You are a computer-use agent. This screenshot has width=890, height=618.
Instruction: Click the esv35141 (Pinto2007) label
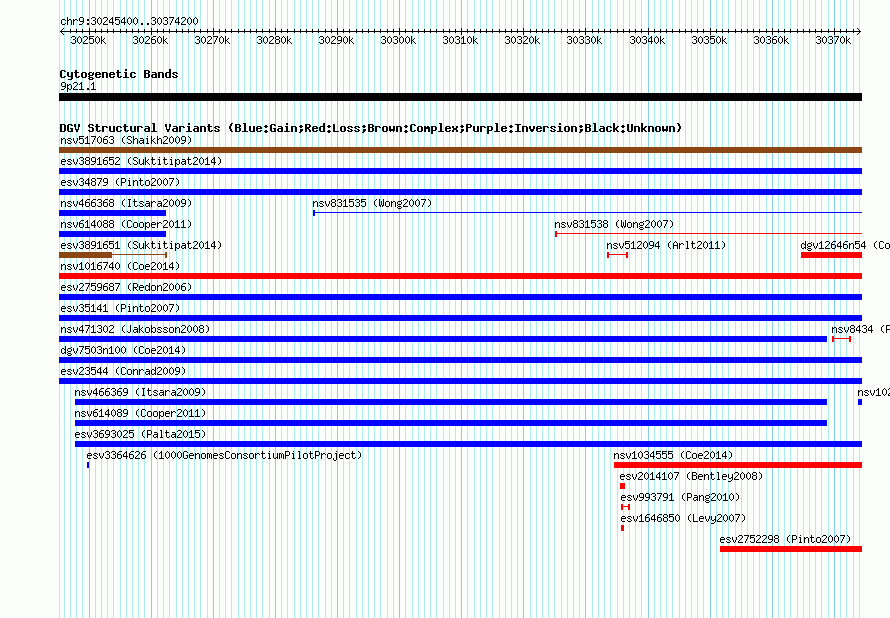tap(120, 308)
